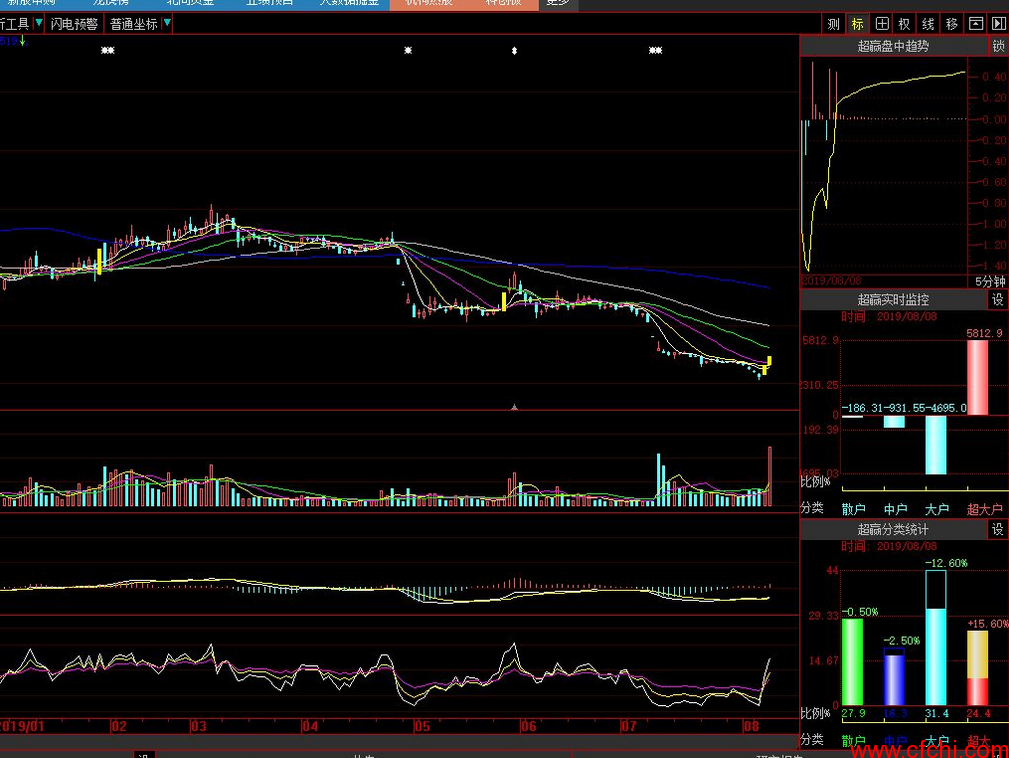Screen dimensions: 1009x758
Task: Click the skip-to-end arrow icon
Action: click(997, 24)
